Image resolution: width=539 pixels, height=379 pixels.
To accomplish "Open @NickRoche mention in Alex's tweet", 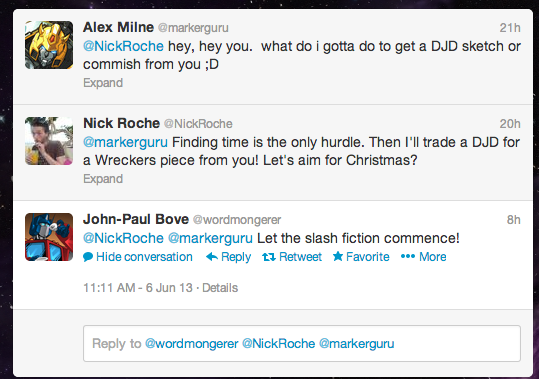I will tap(123, 46).
